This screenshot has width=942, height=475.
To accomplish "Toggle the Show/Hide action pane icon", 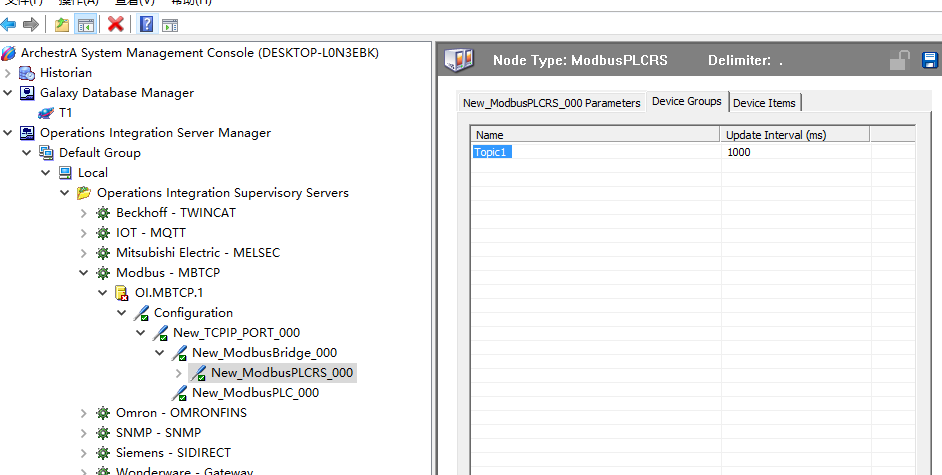I will (170, 24).
